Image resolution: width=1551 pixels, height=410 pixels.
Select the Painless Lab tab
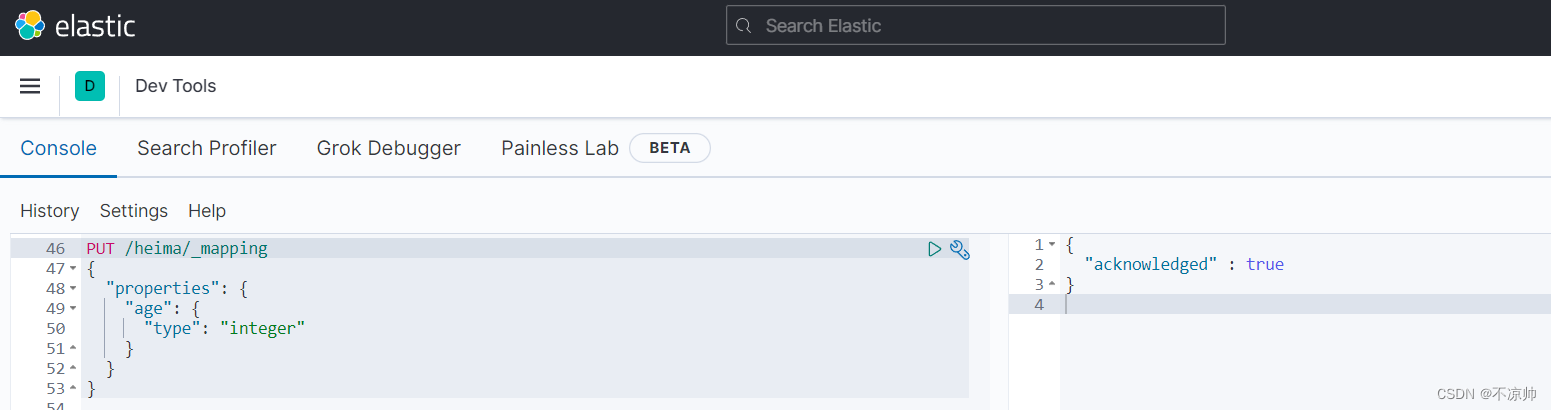click(x=560, y=148)
